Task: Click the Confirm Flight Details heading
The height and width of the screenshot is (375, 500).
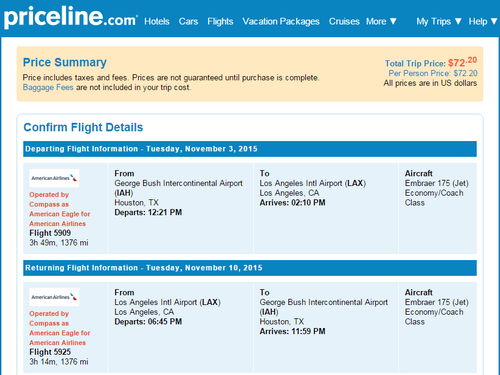Action: click(x=83, y=127)
